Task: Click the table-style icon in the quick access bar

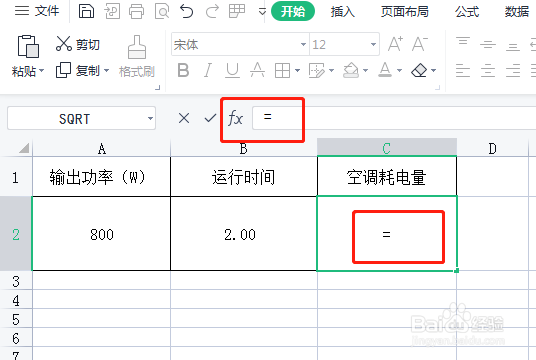Action: 237,11
